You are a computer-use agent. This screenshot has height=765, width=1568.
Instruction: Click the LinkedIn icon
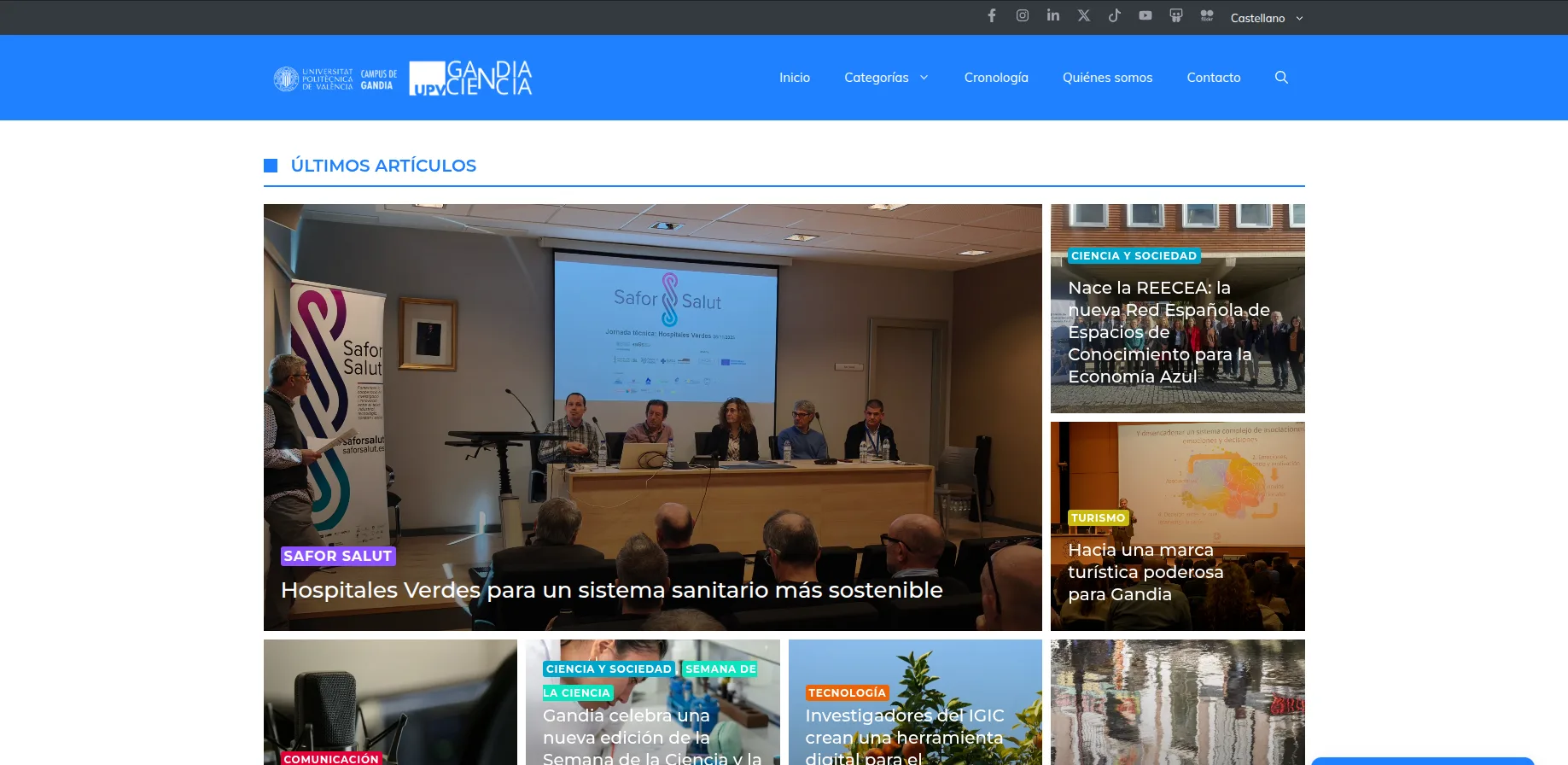coord(1053,15)
